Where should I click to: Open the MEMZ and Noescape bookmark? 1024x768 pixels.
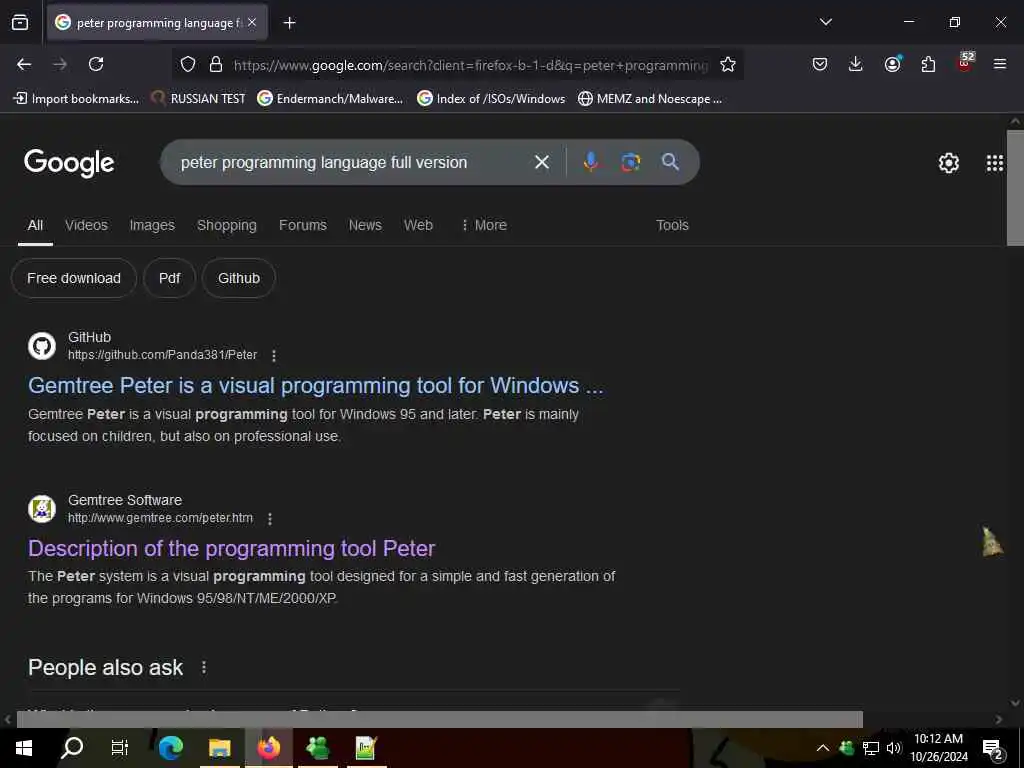coord(650,99)
